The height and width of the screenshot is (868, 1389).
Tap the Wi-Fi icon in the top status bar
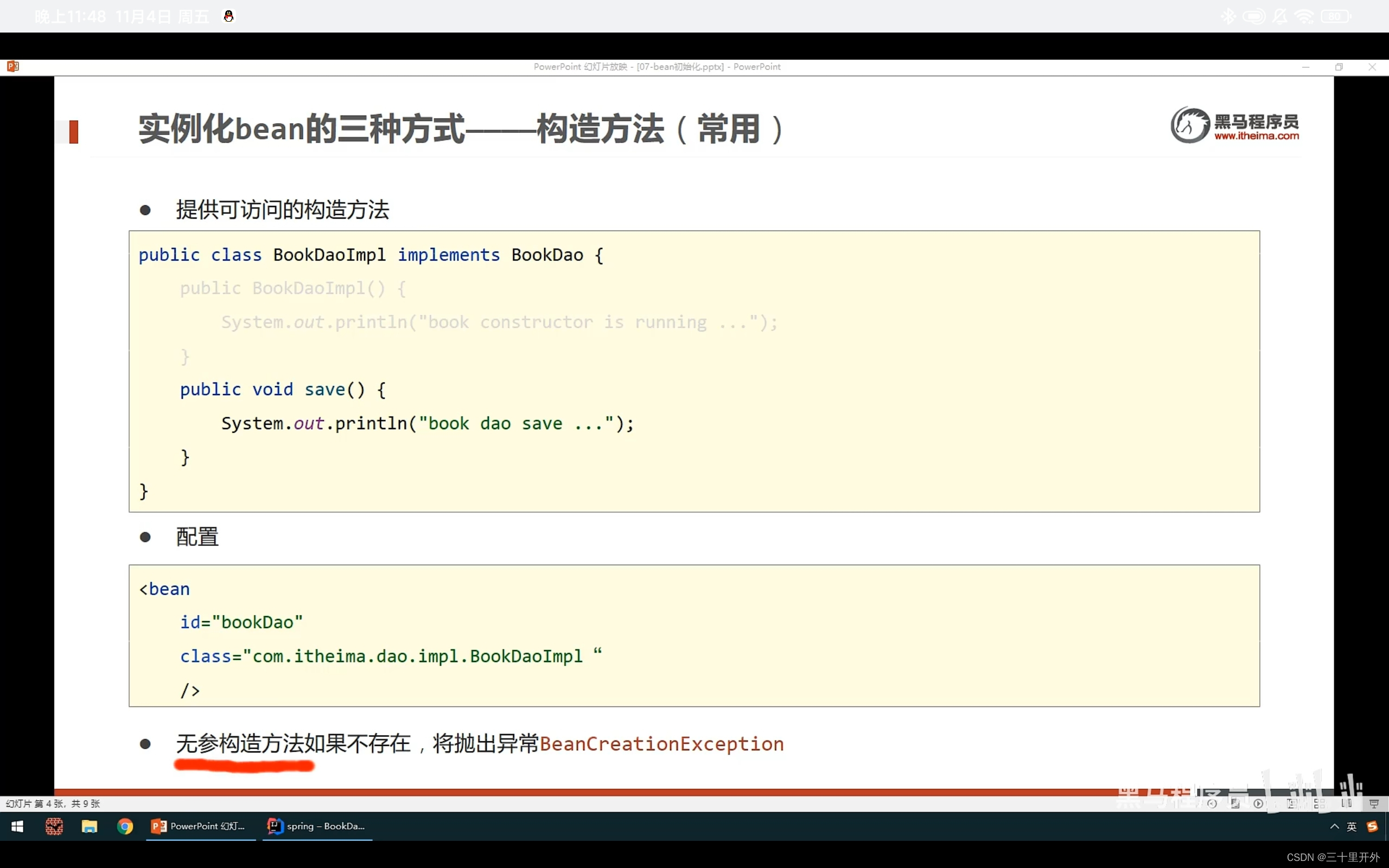tap(1304, 16)
